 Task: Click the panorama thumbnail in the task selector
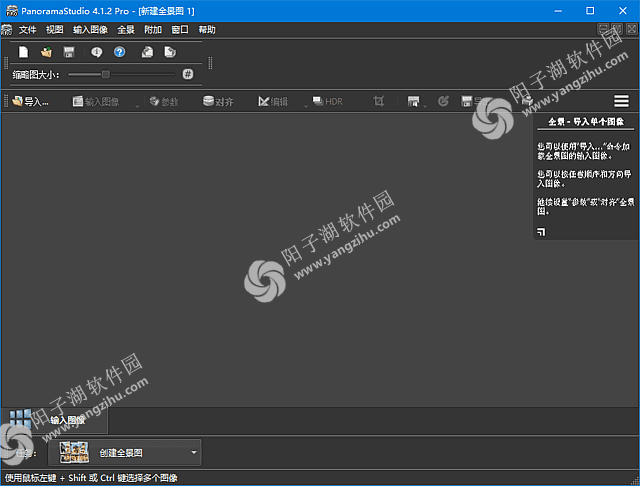point(74,453)
